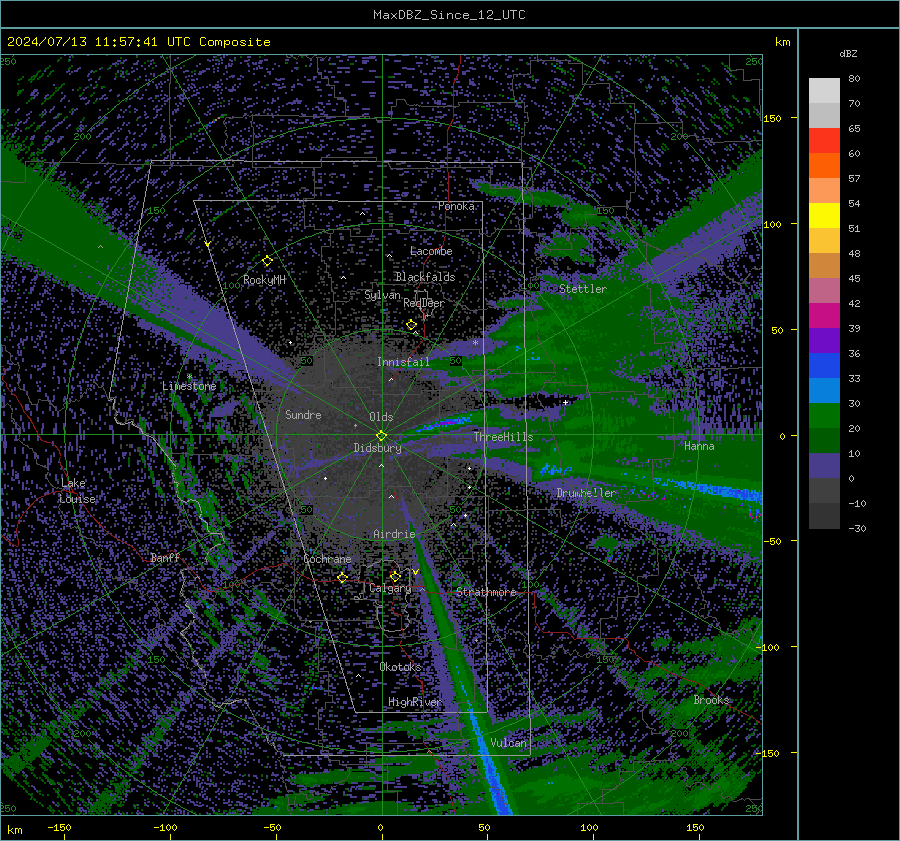Click the RockyMH label
This screenshot has height=841, width=900.
[264, 280]
